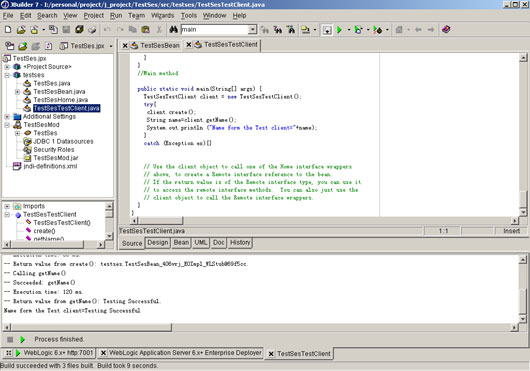Switch to the Bean view tab

pos(181,243)
